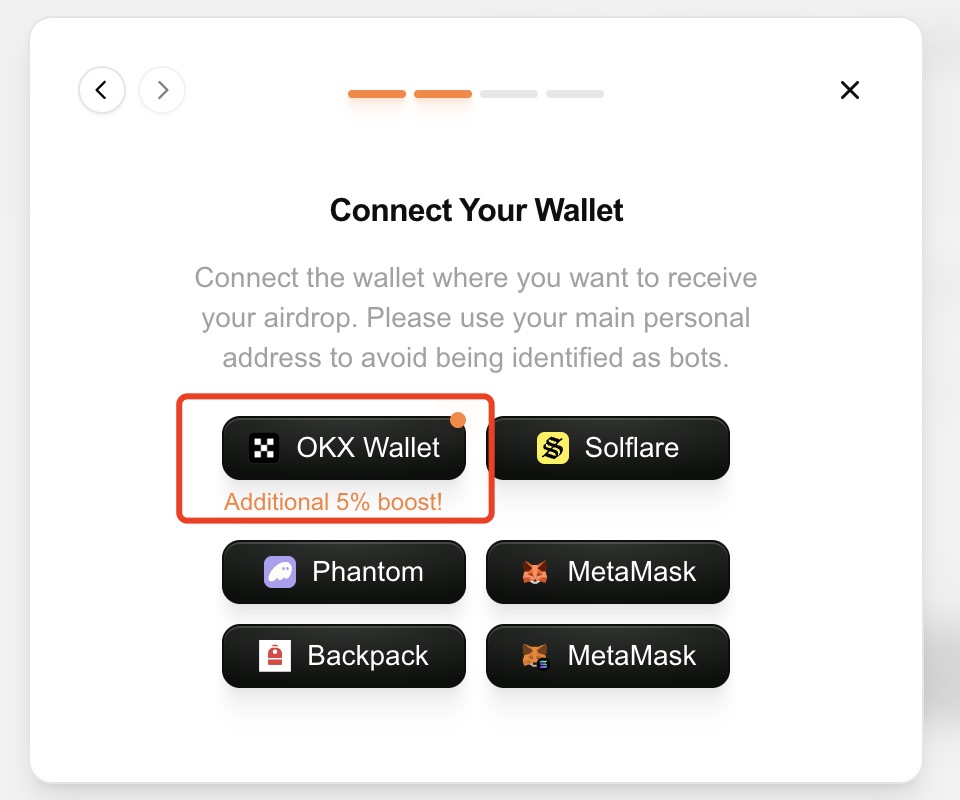Select the Phantom wallet option
Viewport: 960px width, 800px height.
pos(344,572)
